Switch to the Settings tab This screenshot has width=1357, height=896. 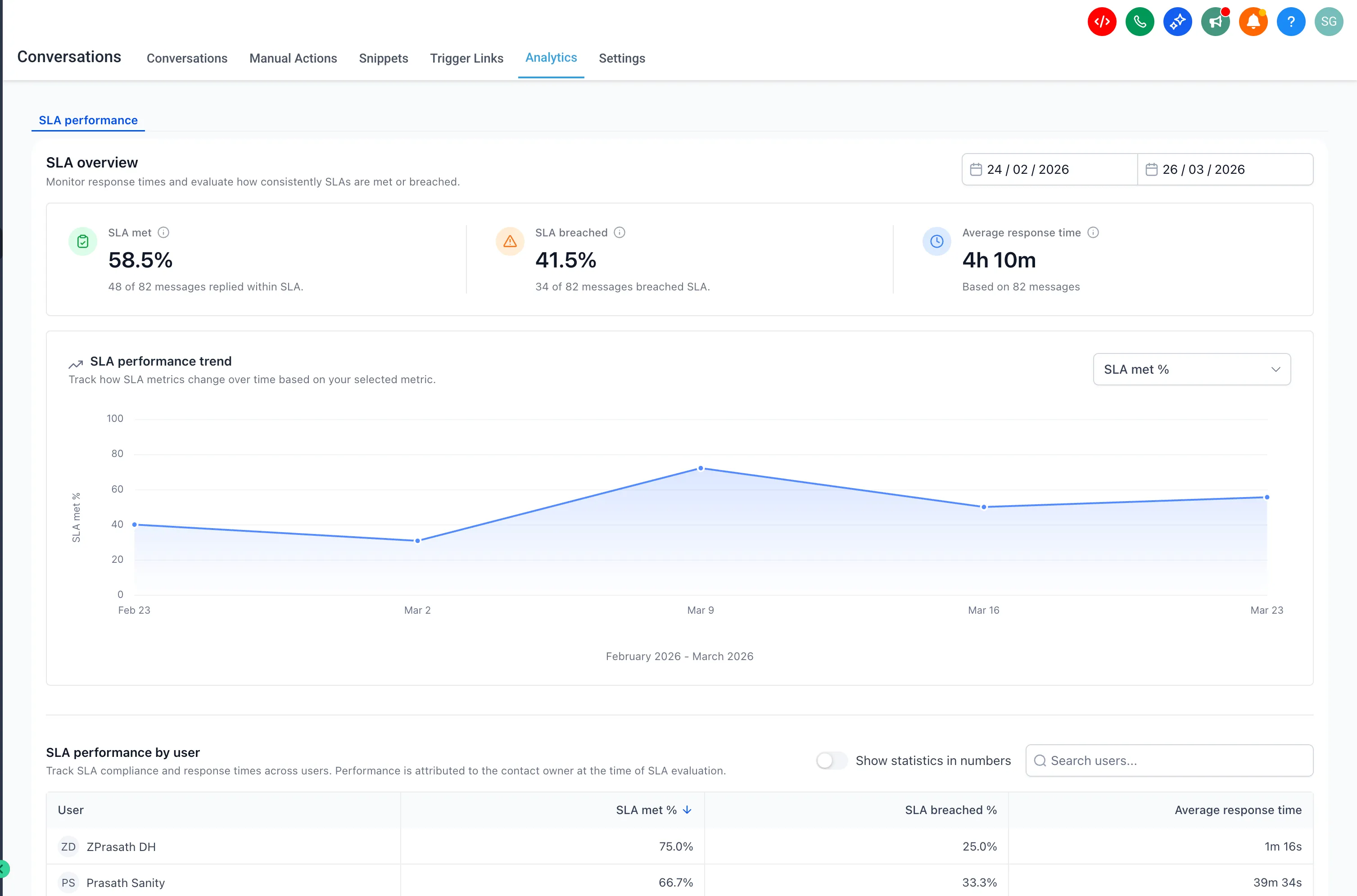(x=622, y=58)
